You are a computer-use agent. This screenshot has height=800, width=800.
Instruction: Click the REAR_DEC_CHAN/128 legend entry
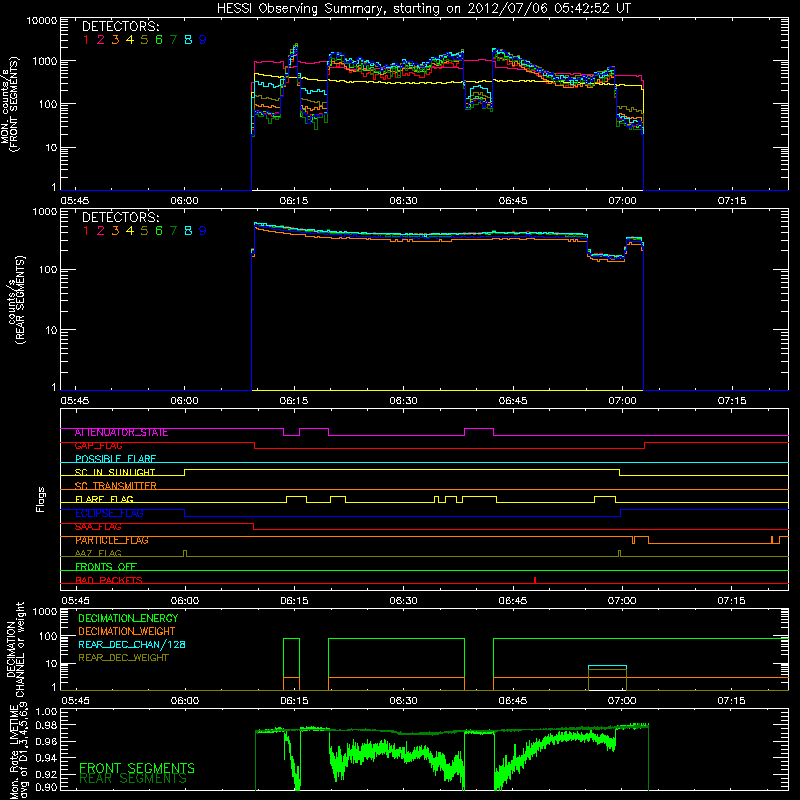[x=132, y=644]
